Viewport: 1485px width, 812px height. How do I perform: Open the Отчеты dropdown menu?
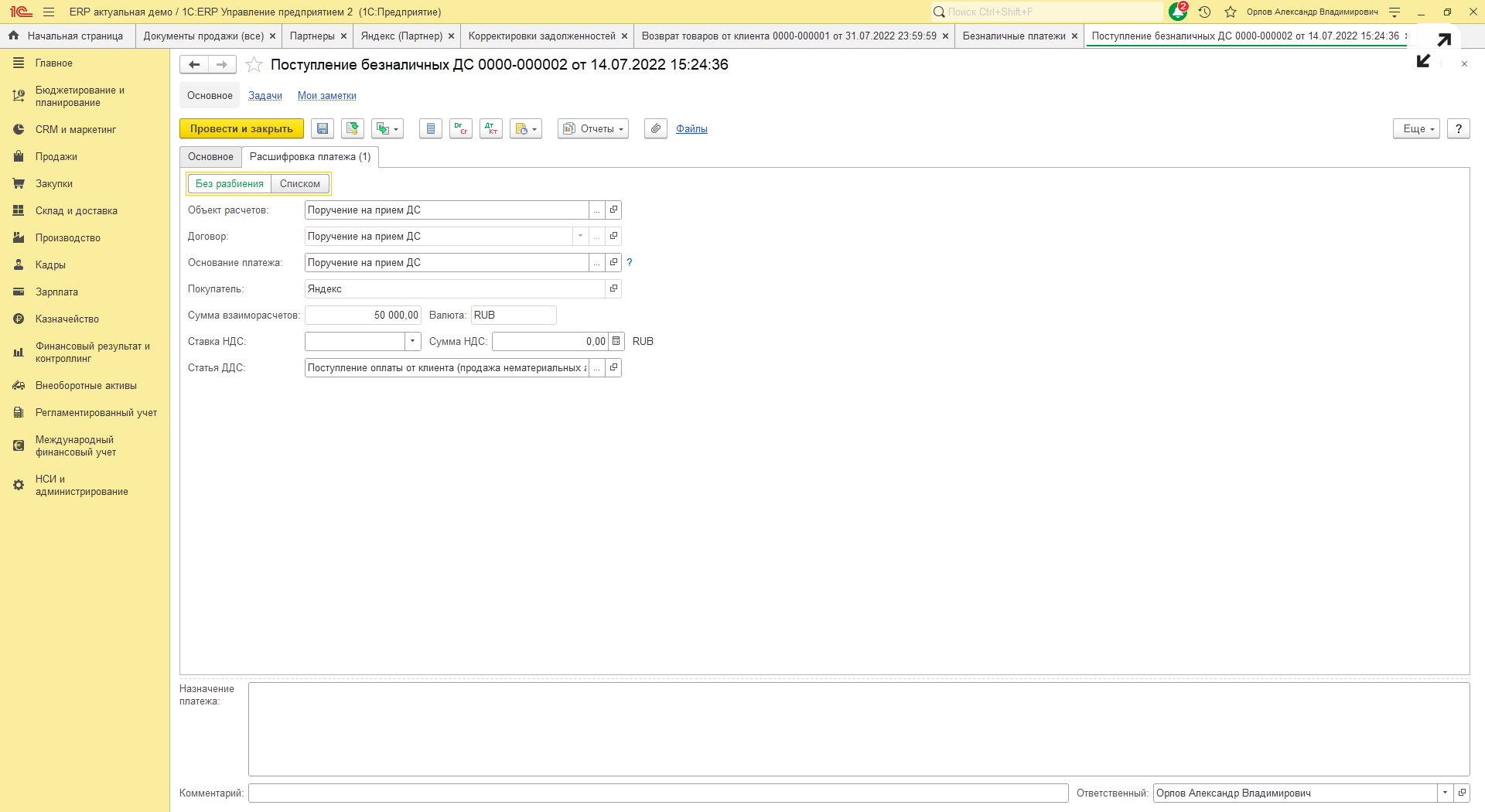tap(593, 129)
